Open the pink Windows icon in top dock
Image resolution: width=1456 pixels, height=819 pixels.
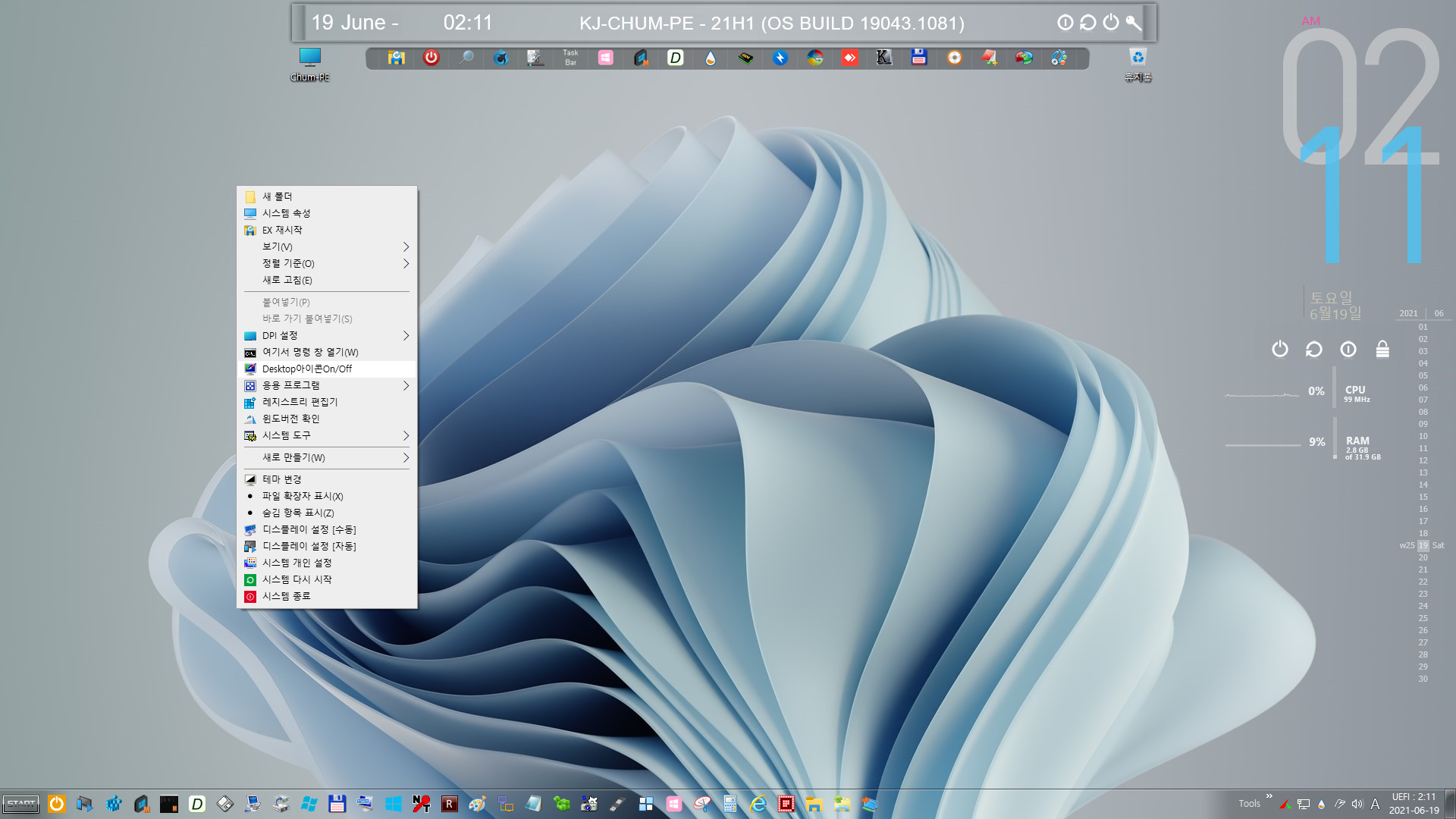pos(605,58)
